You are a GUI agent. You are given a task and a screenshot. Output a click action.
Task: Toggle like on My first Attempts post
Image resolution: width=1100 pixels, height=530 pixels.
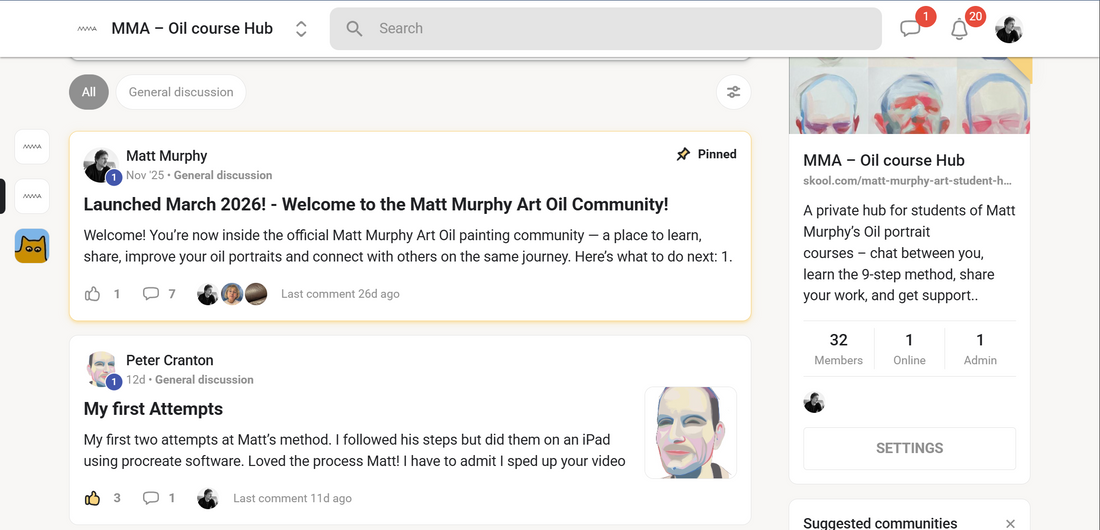point(93,498)
